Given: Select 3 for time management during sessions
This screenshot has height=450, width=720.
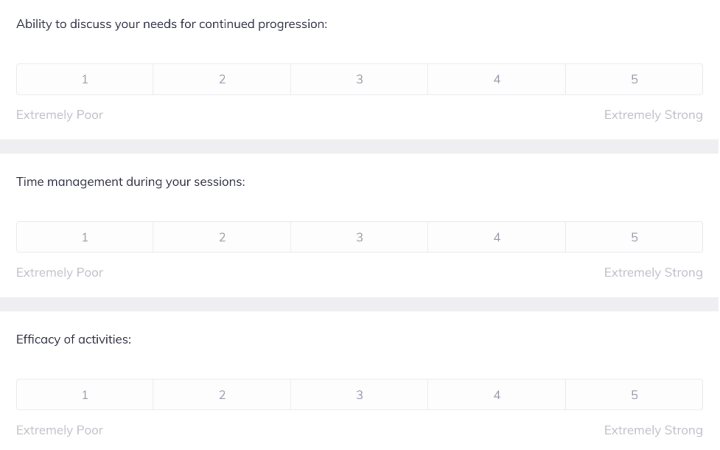Looking at the screenshot, I should coord(359,237).
